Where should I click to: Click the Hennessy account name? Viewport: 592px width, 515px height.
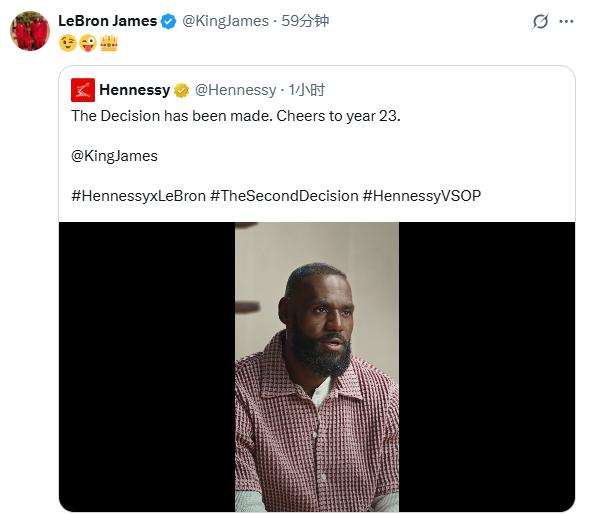(x=134, y=90)
